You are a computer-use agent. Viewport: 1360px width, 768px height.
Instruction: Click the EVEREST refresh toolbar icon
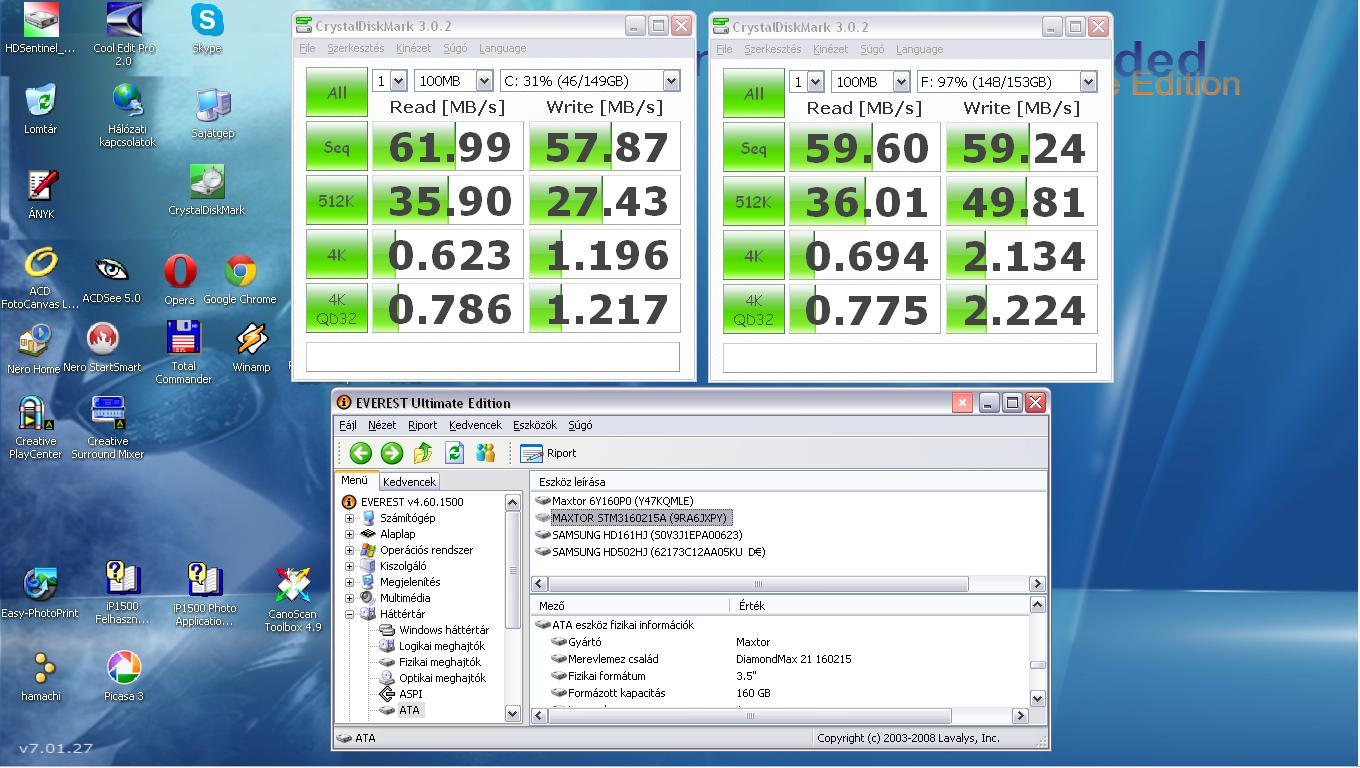(454, 453)
